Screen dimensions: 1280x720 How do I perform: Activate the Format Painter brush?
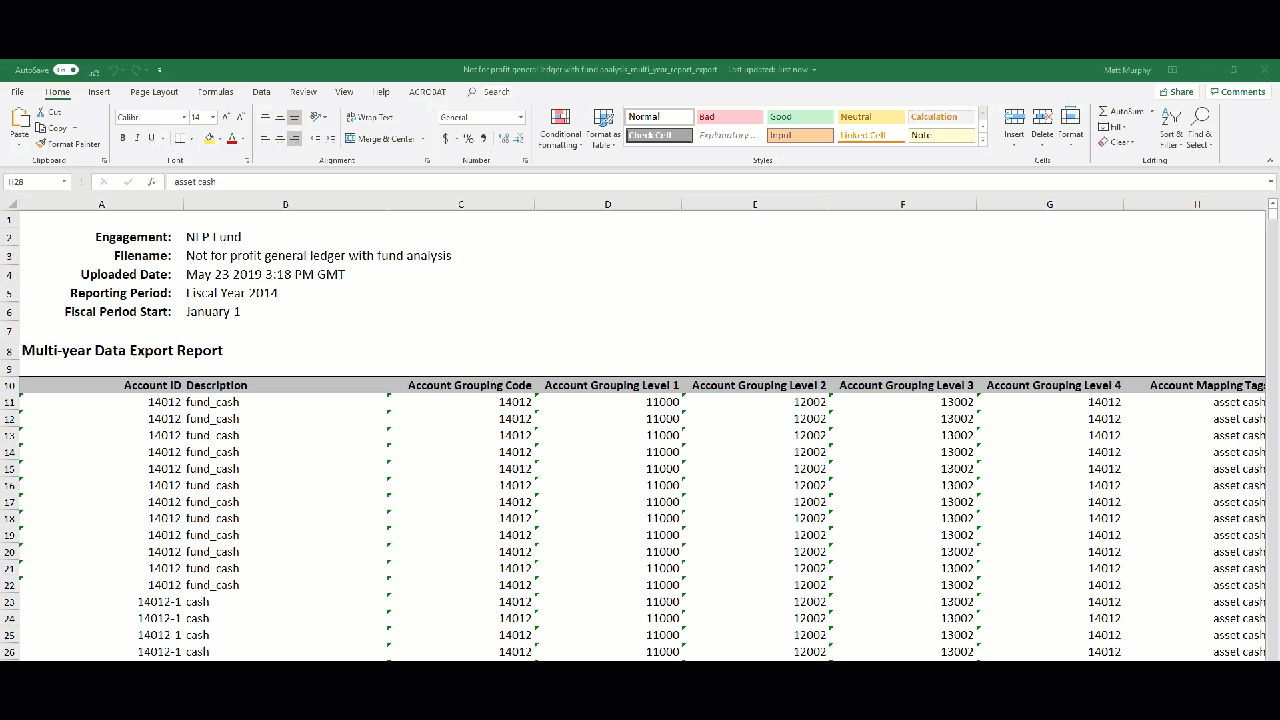(41, 144)
